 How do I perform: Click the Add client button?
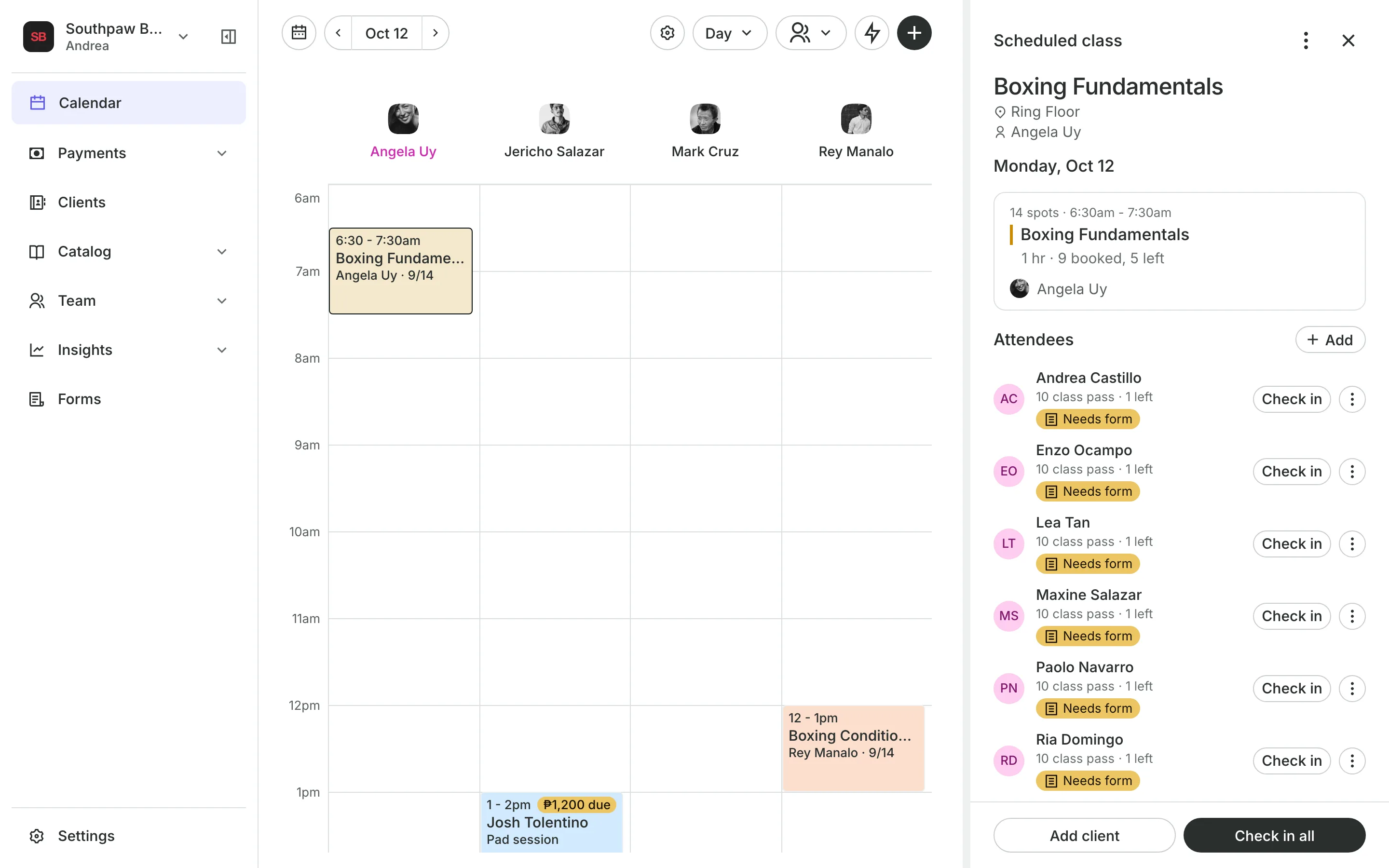[1084, 835]
